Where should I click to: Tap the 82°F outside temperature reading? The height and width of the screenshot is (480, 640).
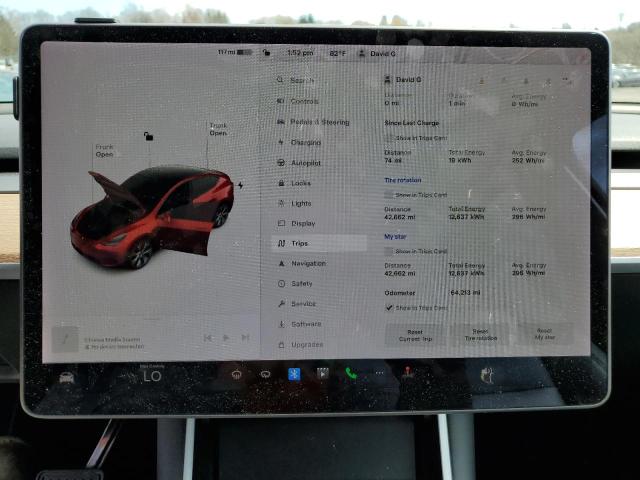(x=338, y=53)
